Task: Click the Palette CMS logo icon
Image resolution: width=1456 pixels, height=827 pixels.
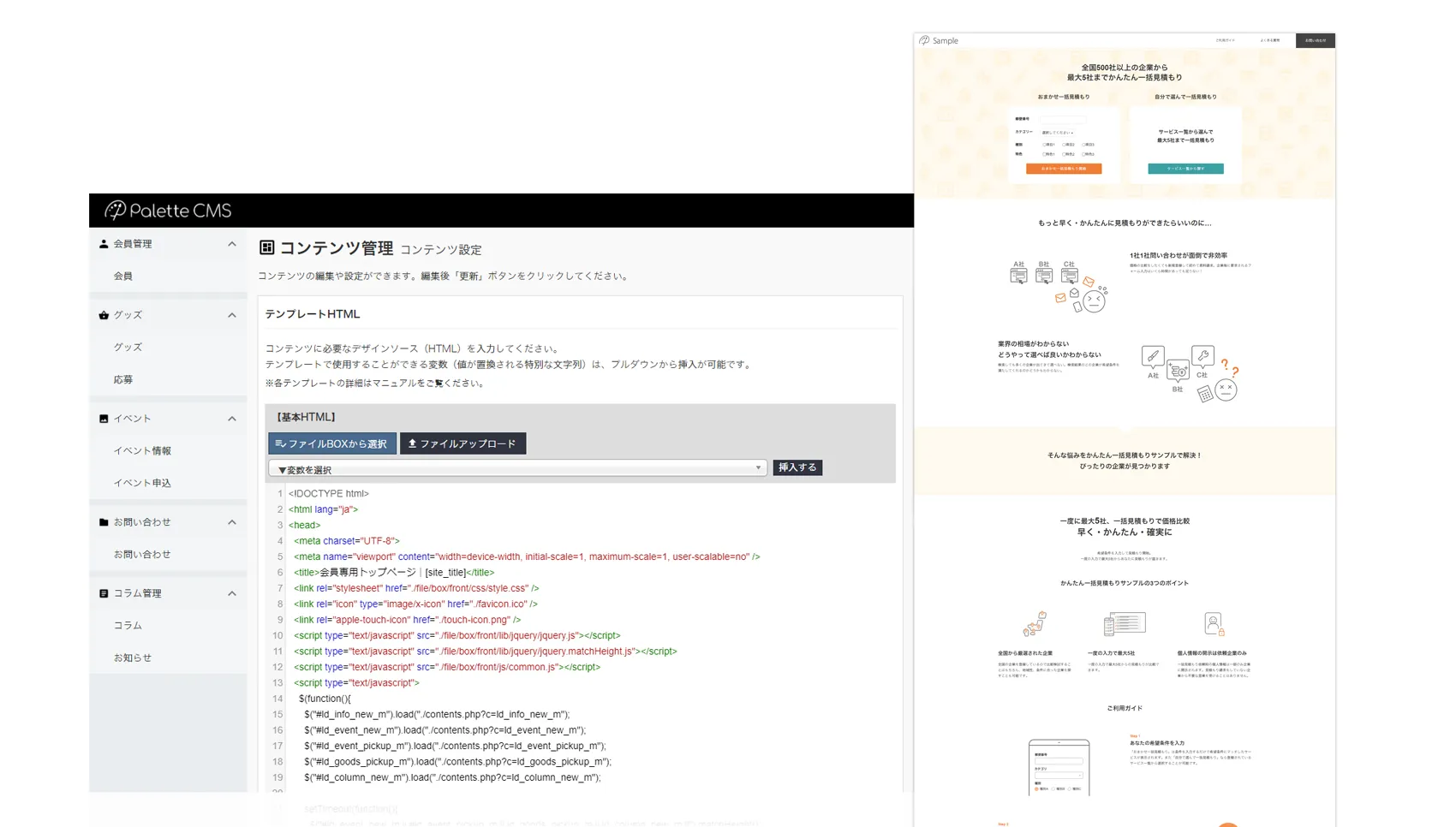Action: [117, 210]
